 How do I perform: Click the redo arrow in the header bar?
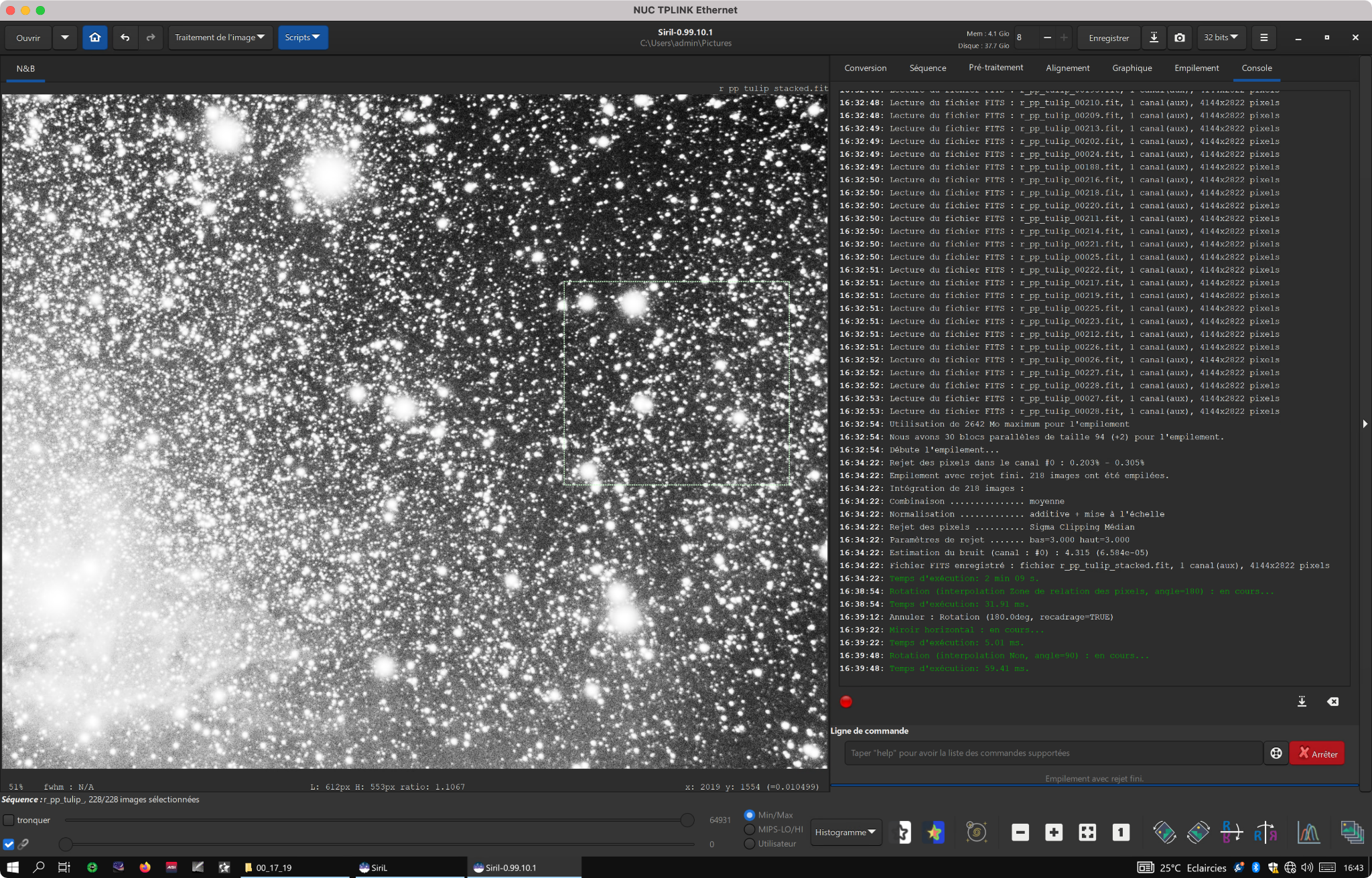pos(151,38)
